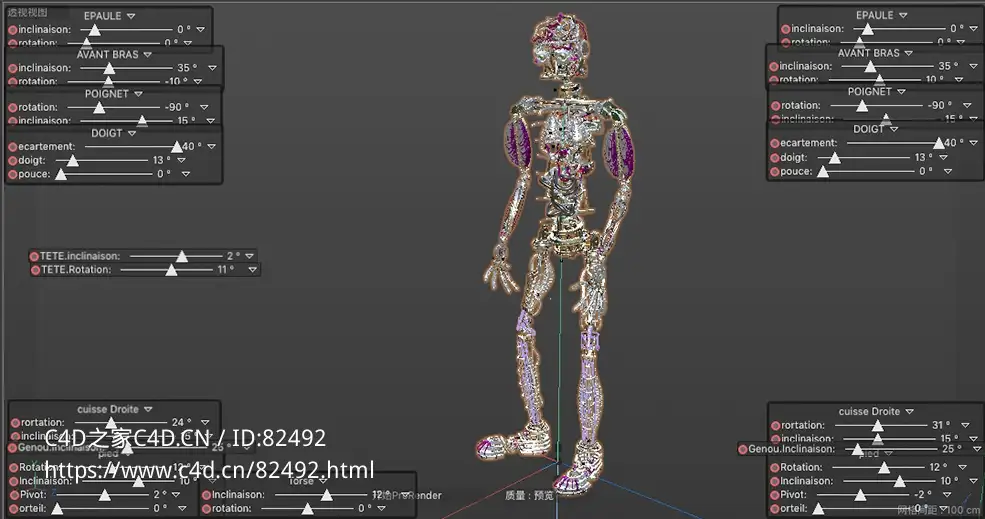The height and width of the screenshot is (519, 985).
Task: Click keyframe dot for doigt in right DOIGT panel
Action: [x=775, y=158]
